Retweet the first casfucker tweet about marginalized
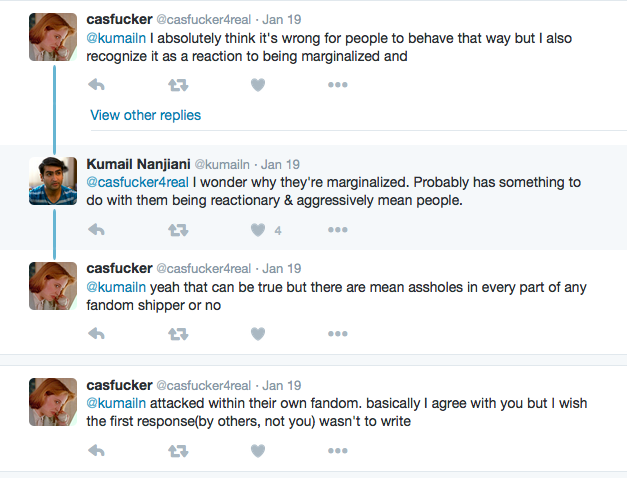This screenshot has height=478, width=627. tap(178, 85)
